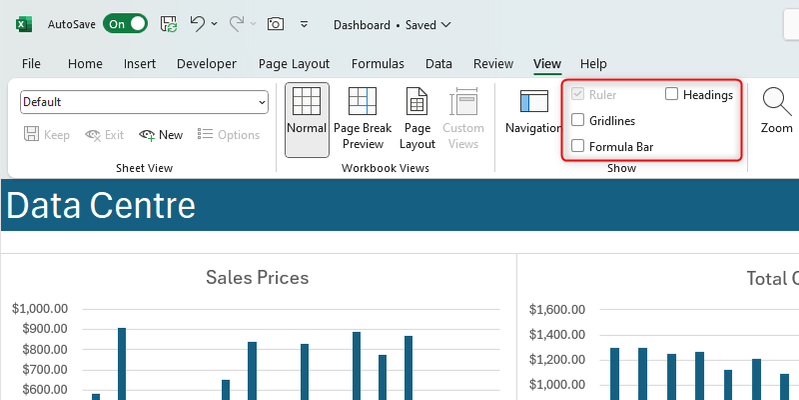The image size is (799, 400).
Task: Select the tallest bar in Sales Prices chart
Action: (122, 364)
